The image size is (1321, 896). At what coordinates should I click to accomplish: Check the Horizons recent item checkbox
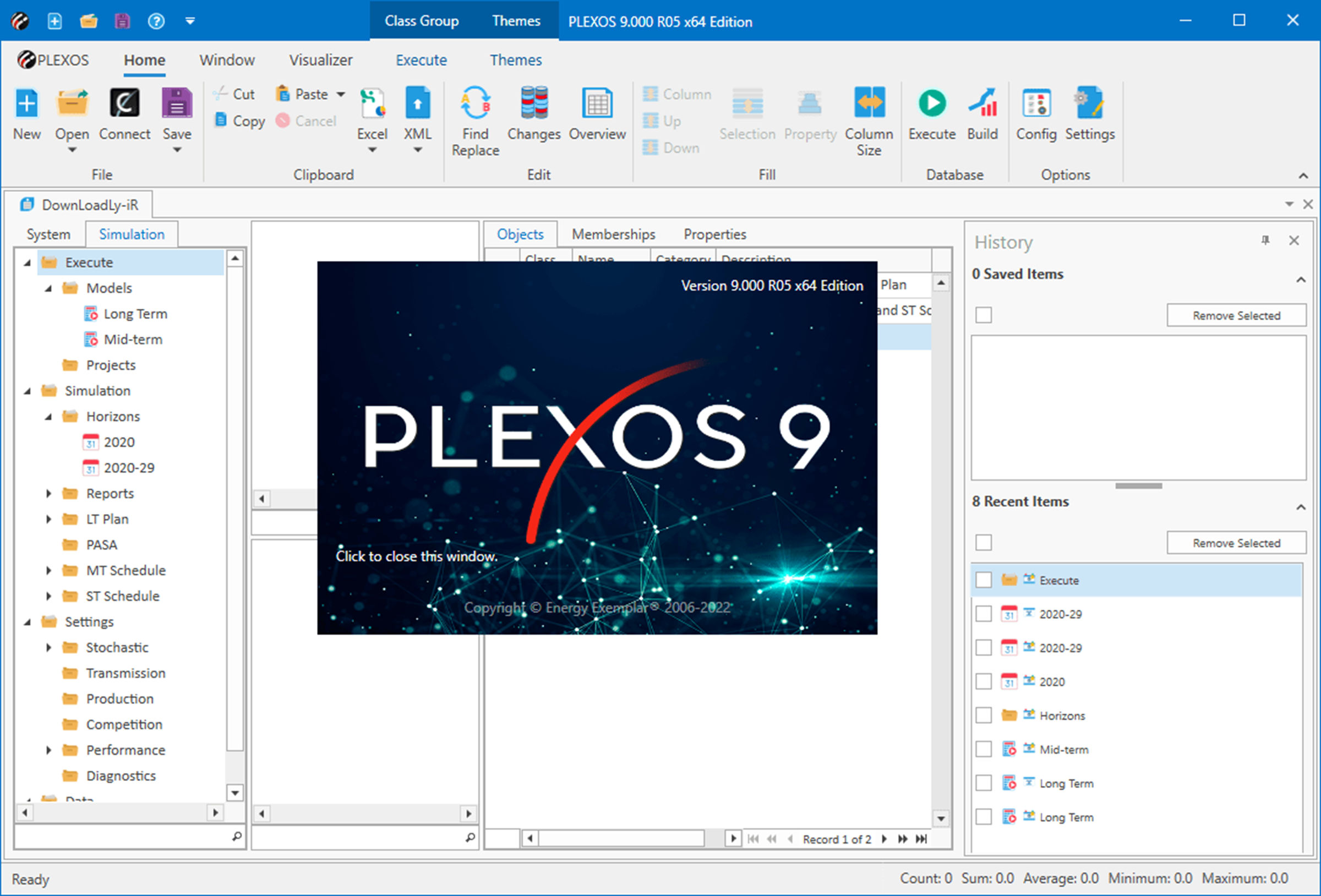click(x=984, y=715)
